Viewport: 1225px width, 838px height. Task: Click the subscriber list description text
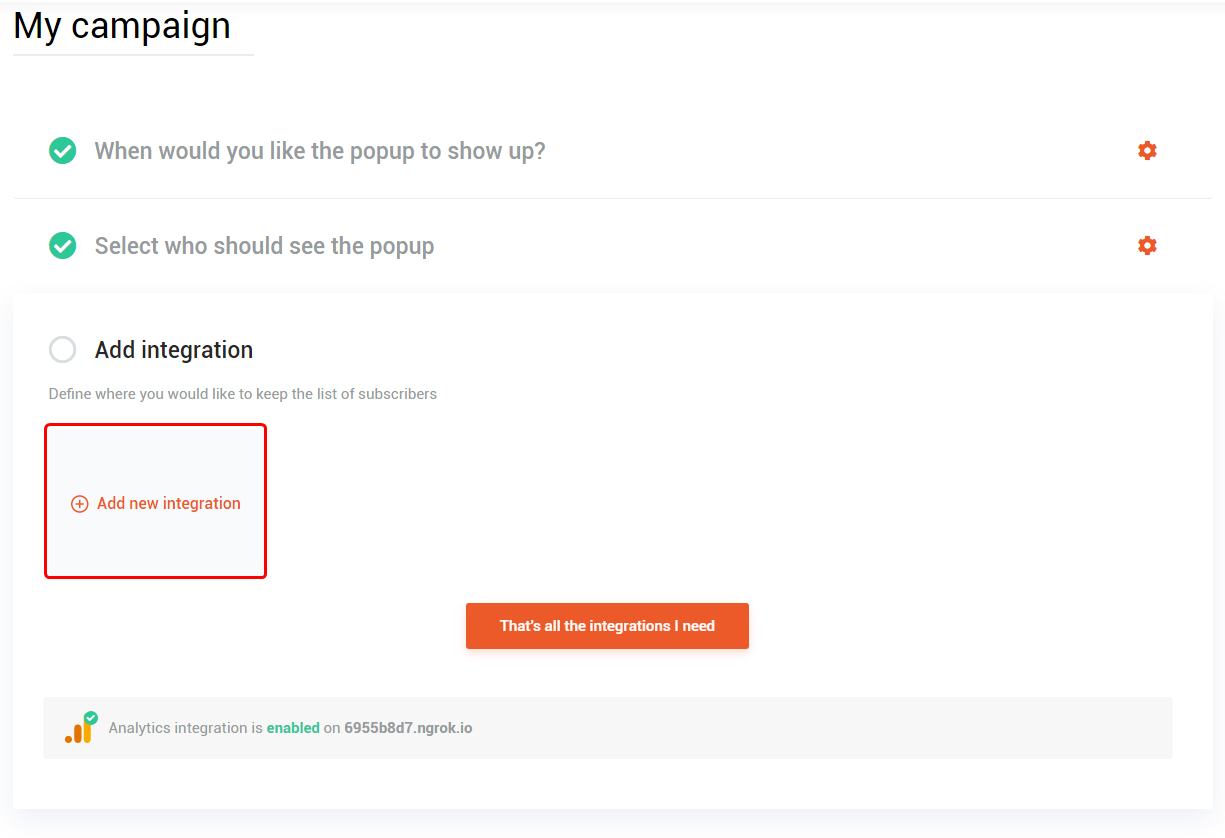(243, 394)
